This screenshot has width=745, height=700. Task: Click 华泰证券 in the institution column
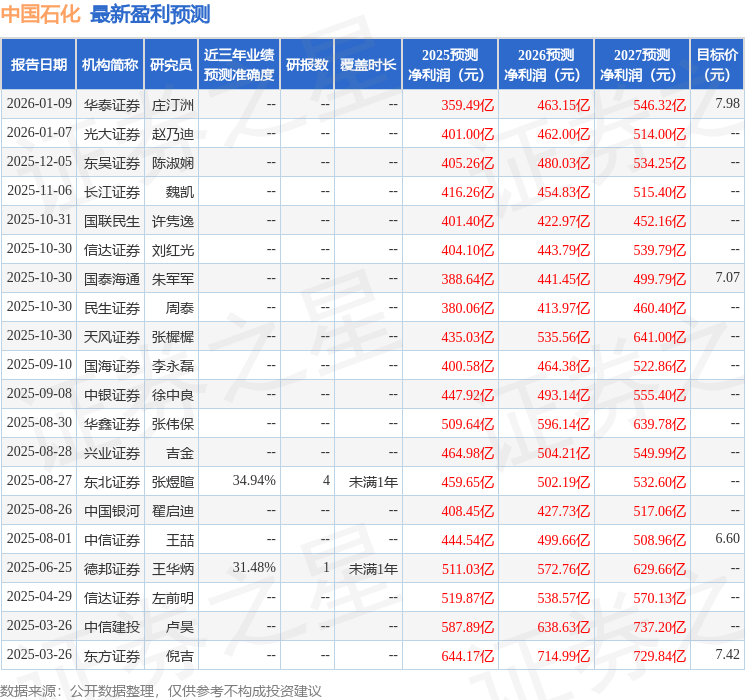(111, 104)
